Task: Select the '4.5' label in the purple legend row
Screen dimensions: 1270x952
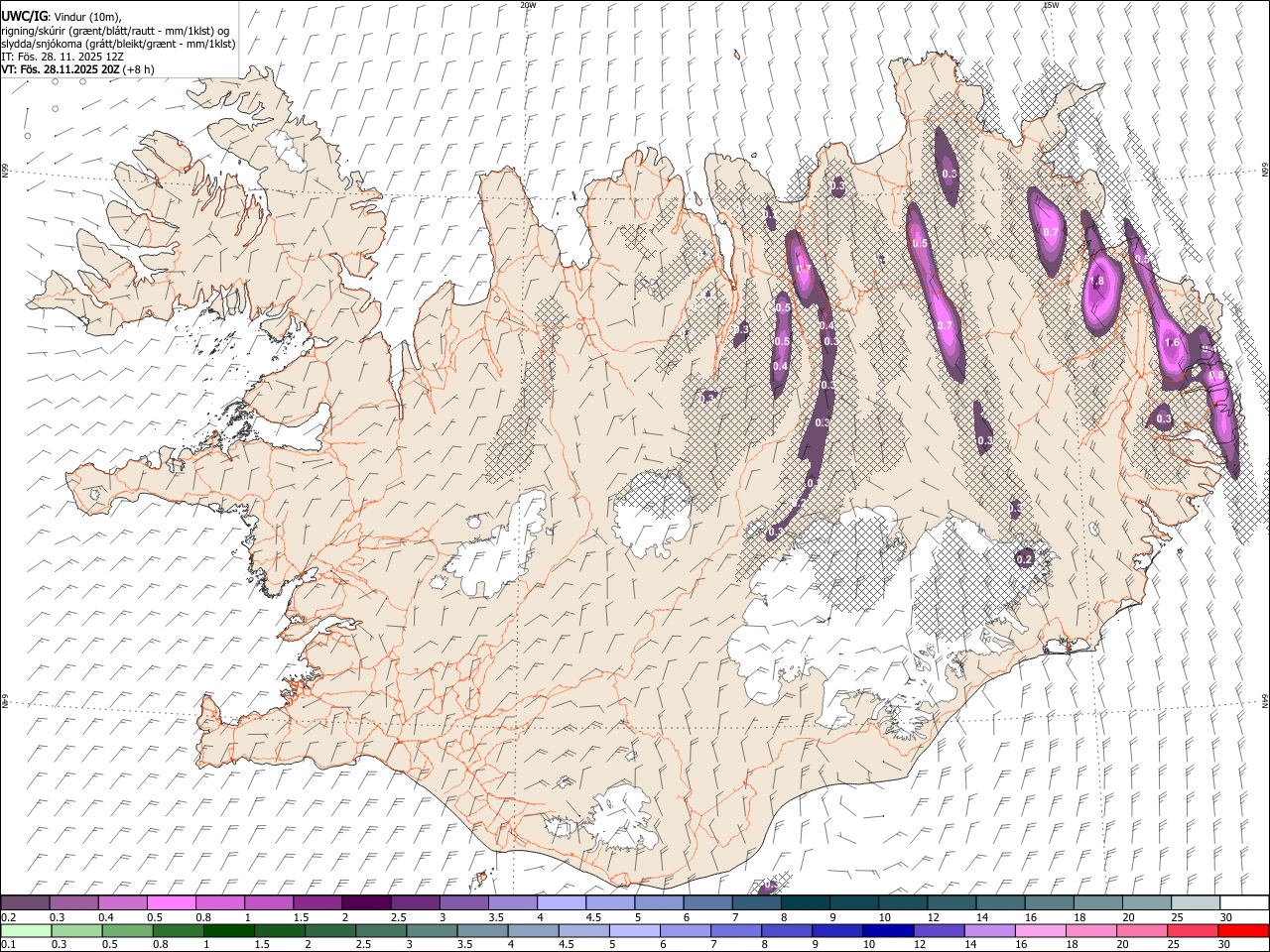Action: 593,917
